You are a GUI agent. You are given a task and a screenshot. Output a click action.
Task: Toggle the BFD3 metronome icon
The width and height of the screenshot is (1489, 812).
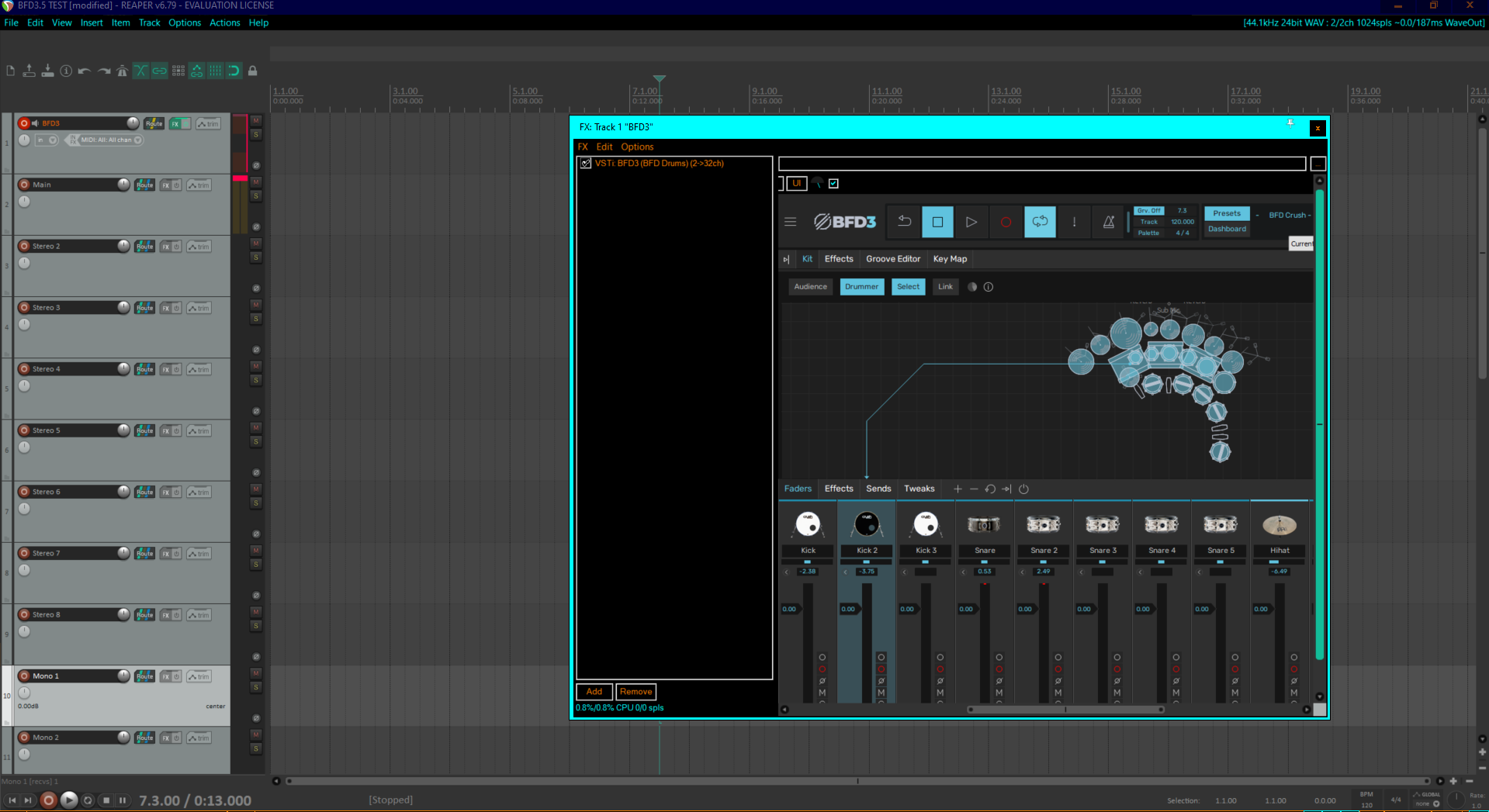(x=1109, y=222)
